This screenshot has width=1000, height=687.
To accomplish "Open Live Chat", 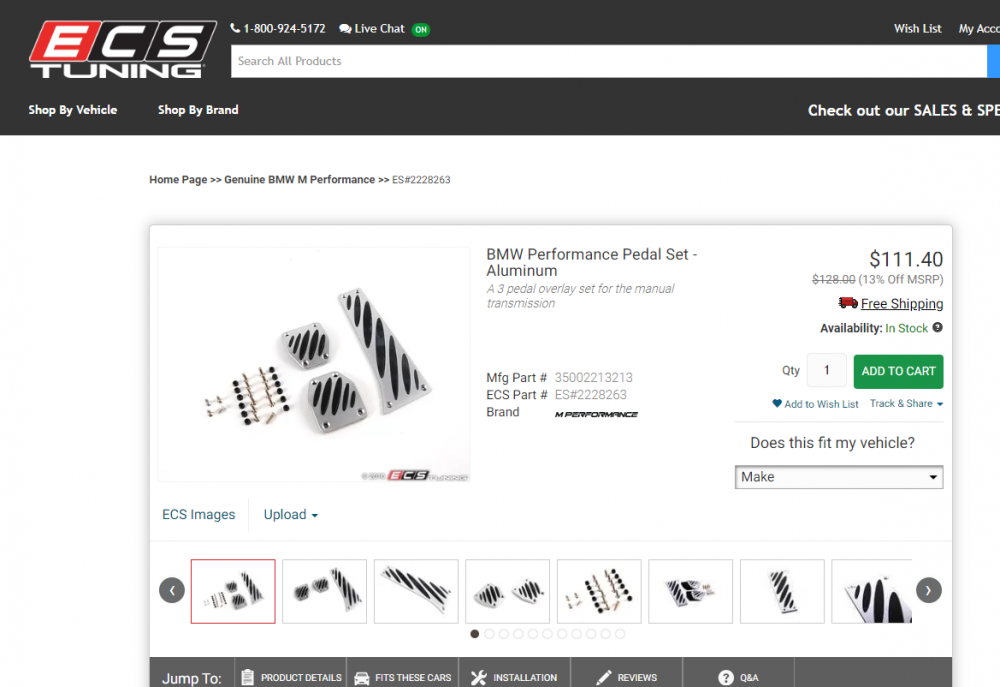I will pos(372,29).
